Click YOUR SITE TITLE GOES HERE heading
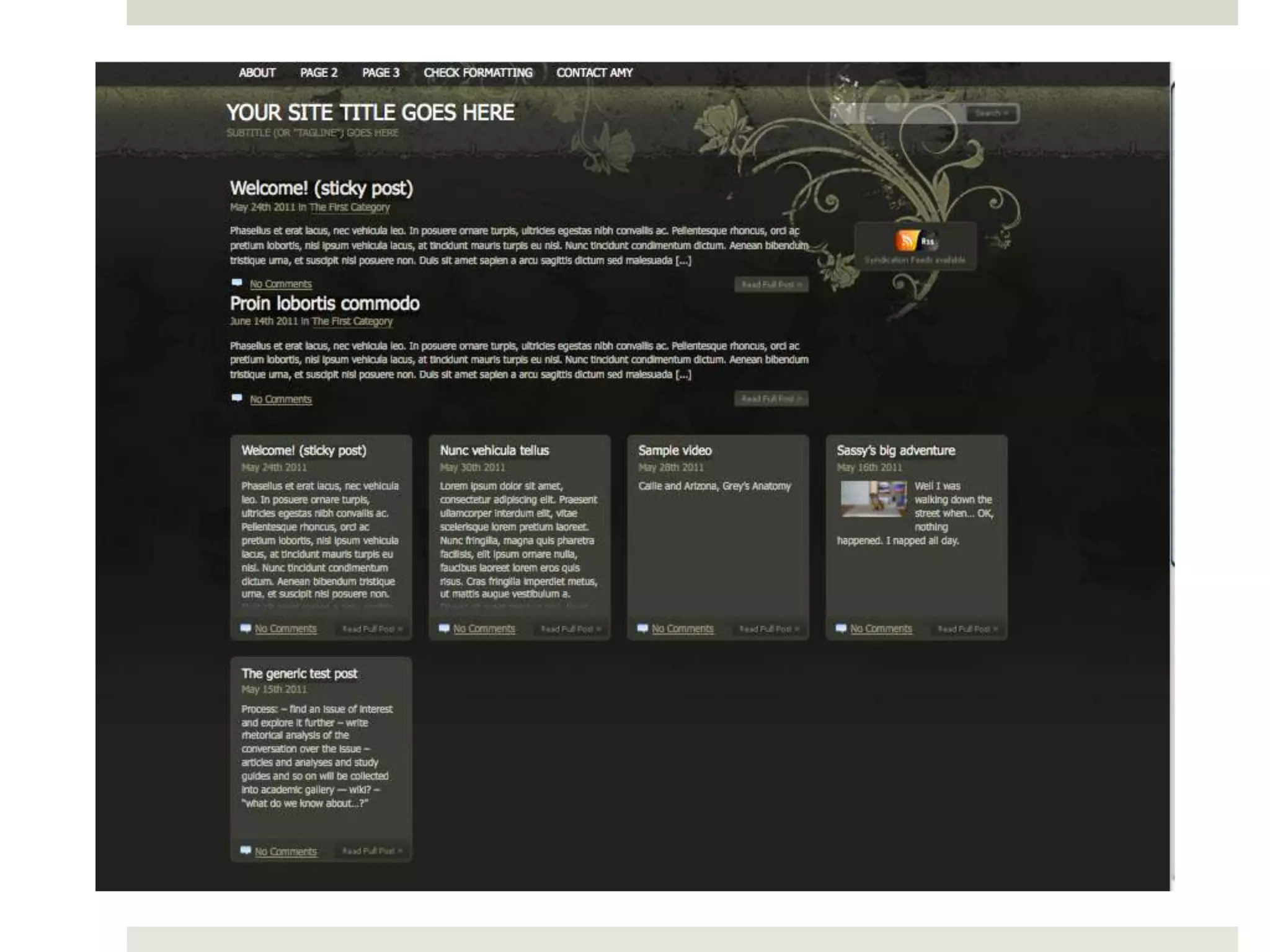Image resolution: width=1270 pixels, height=952 pixels. pyautogui.click(x=370, y=112)
